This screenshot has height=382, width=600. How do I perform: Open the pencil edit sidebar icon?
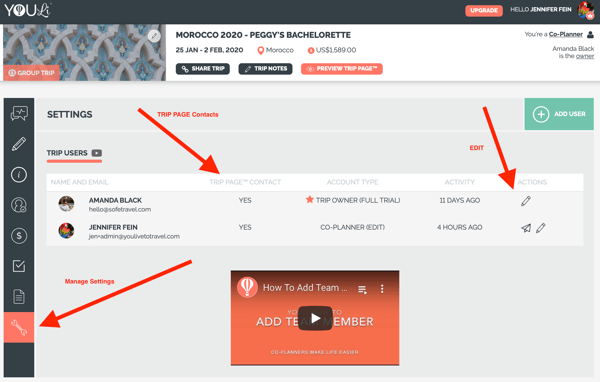[19, 144]
